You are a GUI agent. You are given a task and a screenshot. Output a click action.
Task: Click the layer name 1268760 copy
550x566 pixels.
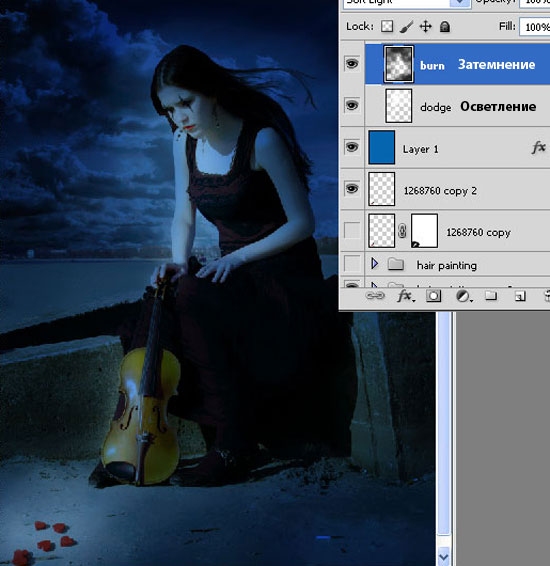479,232
